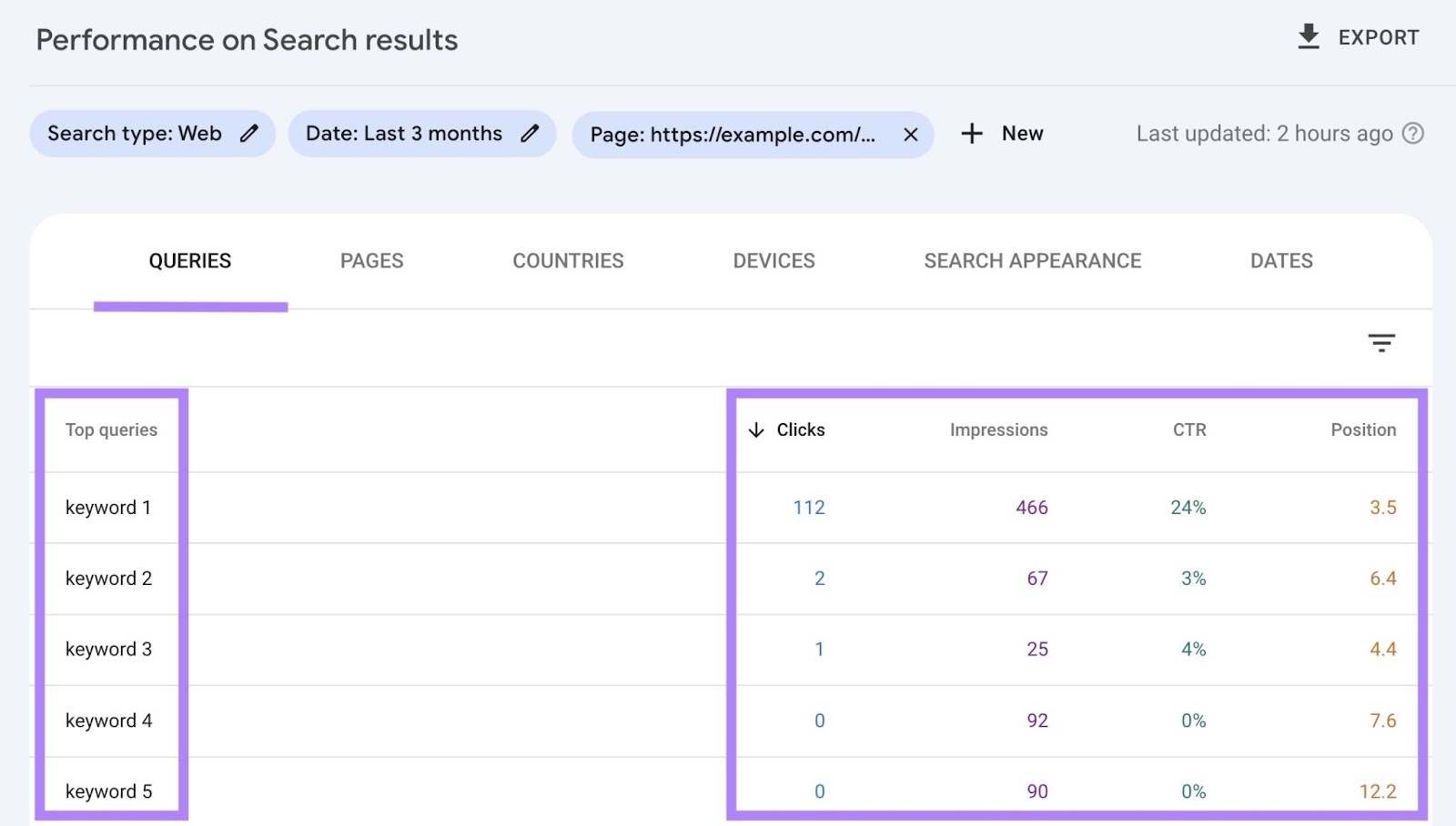Switch to the COUNTRIES tab
This screenshot has height=826, width=1456.
568,261
